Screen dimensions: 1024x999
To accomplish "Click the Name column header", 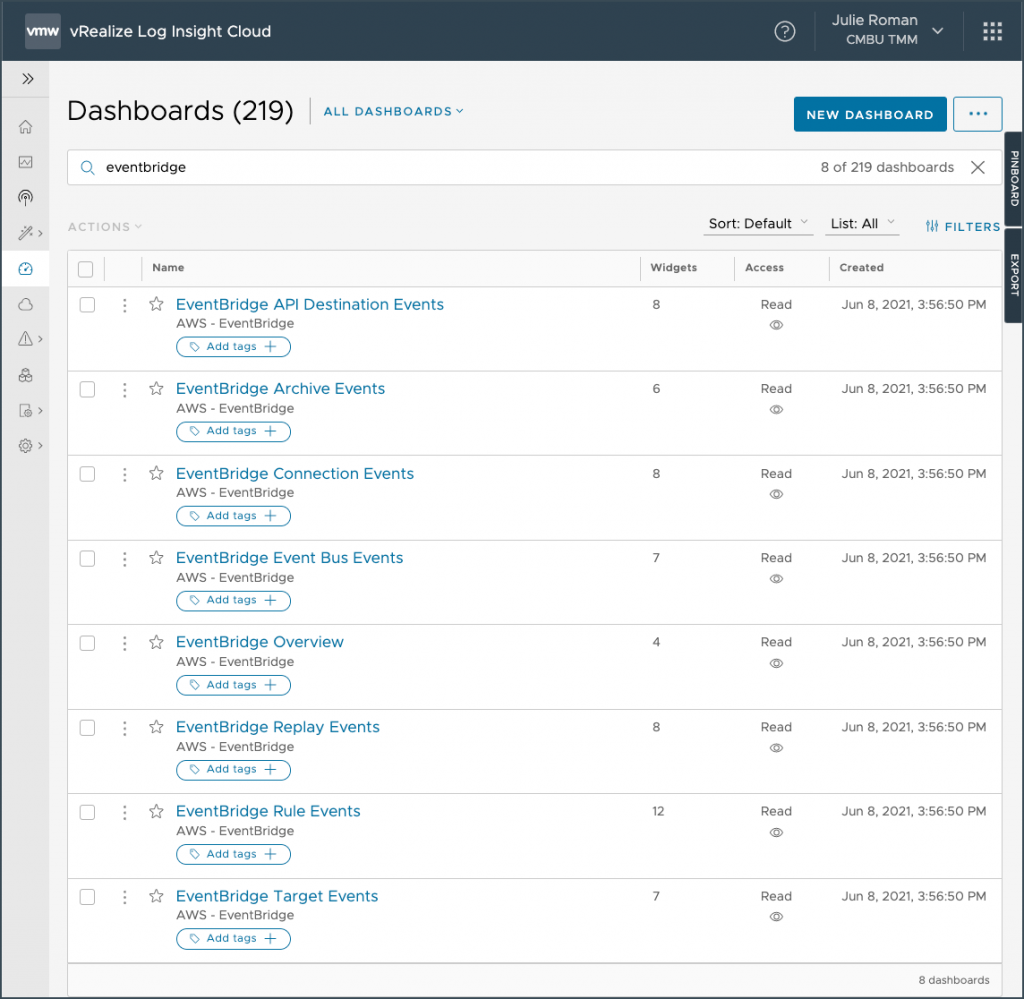I will coord(168,268).
